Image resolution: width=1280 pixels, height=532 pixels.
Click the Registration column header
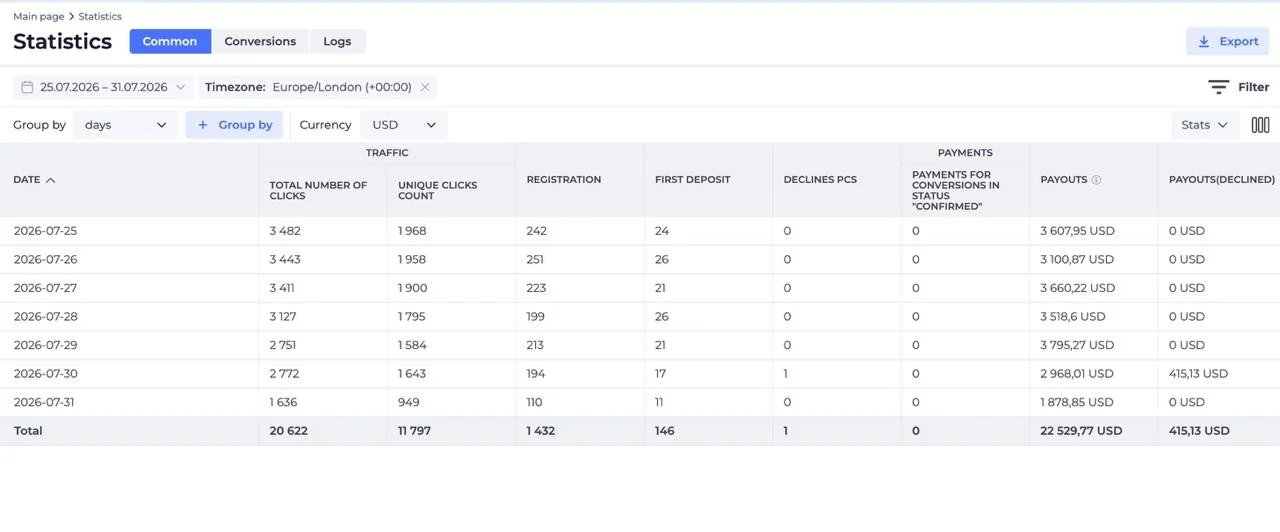pyautogui.click(x=564, y=180)
